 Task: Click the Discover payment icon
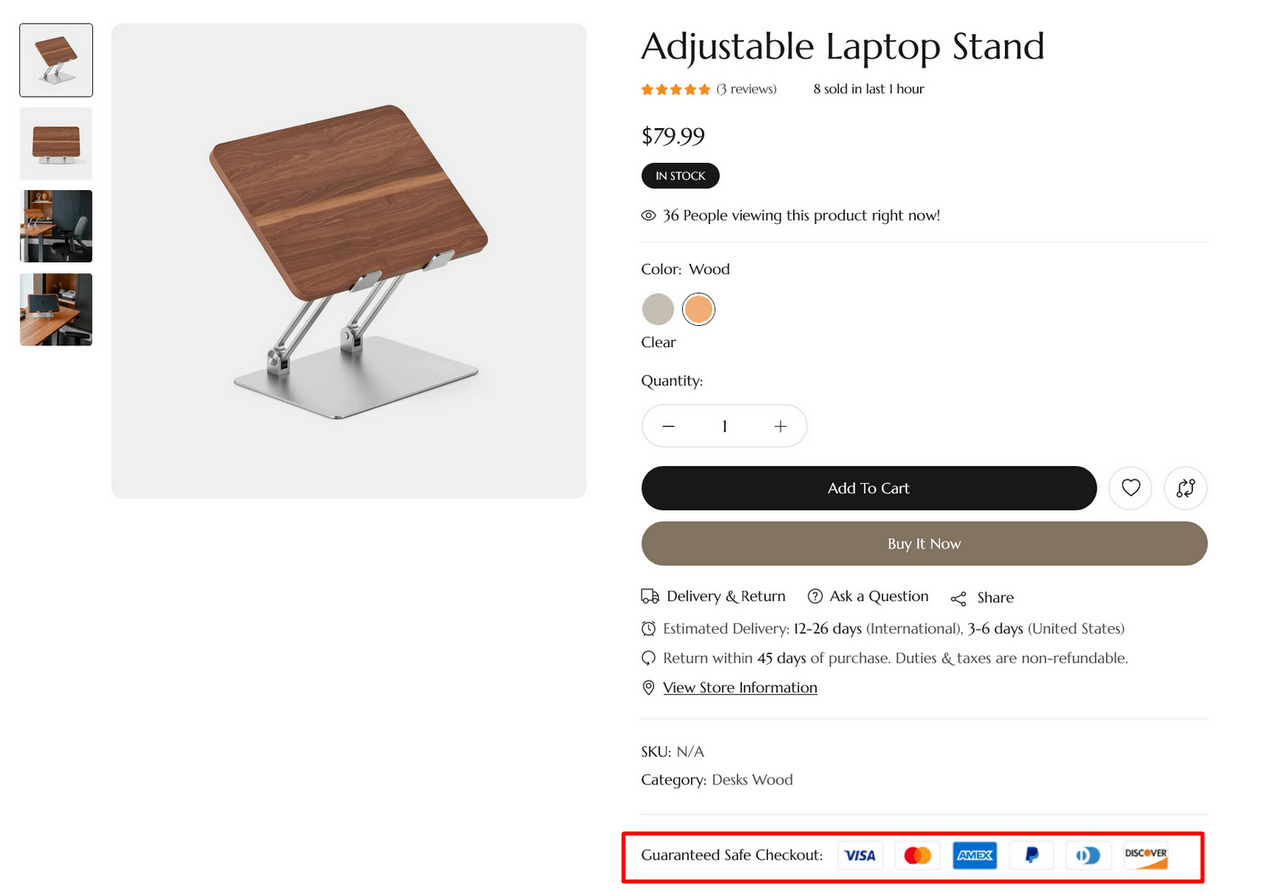coord(1146,855)
